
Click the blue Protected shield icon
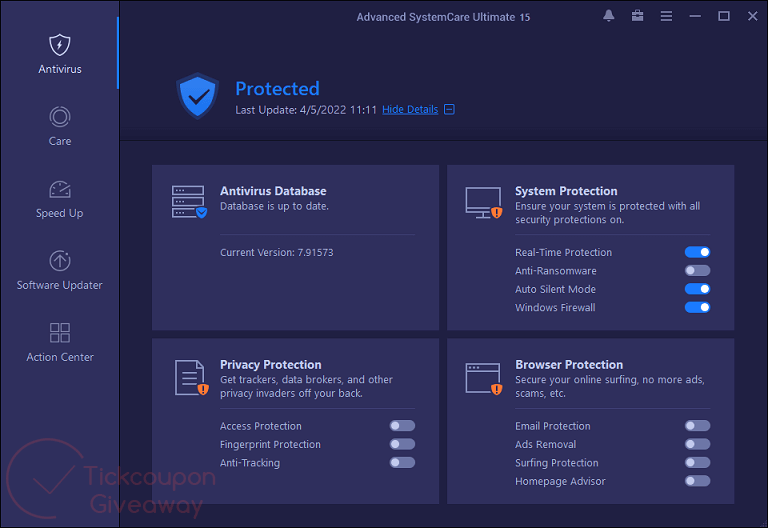(x=197, y=96)
